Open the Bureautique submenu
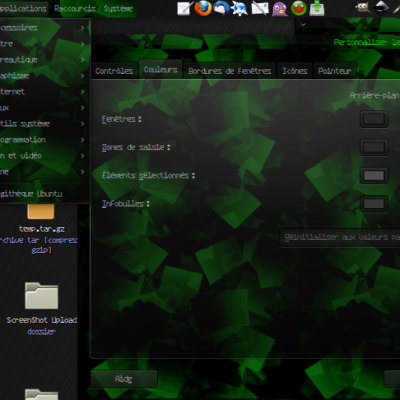 pos(45,60)
